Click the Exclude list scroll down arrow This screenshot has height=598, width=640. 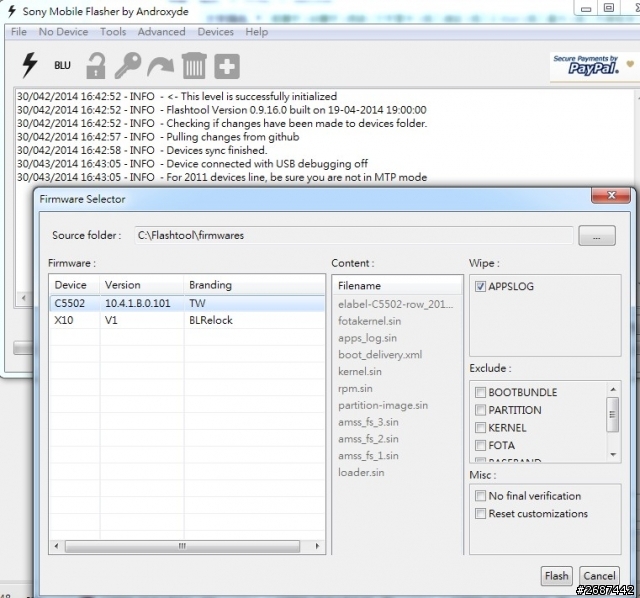pos(613,454)
